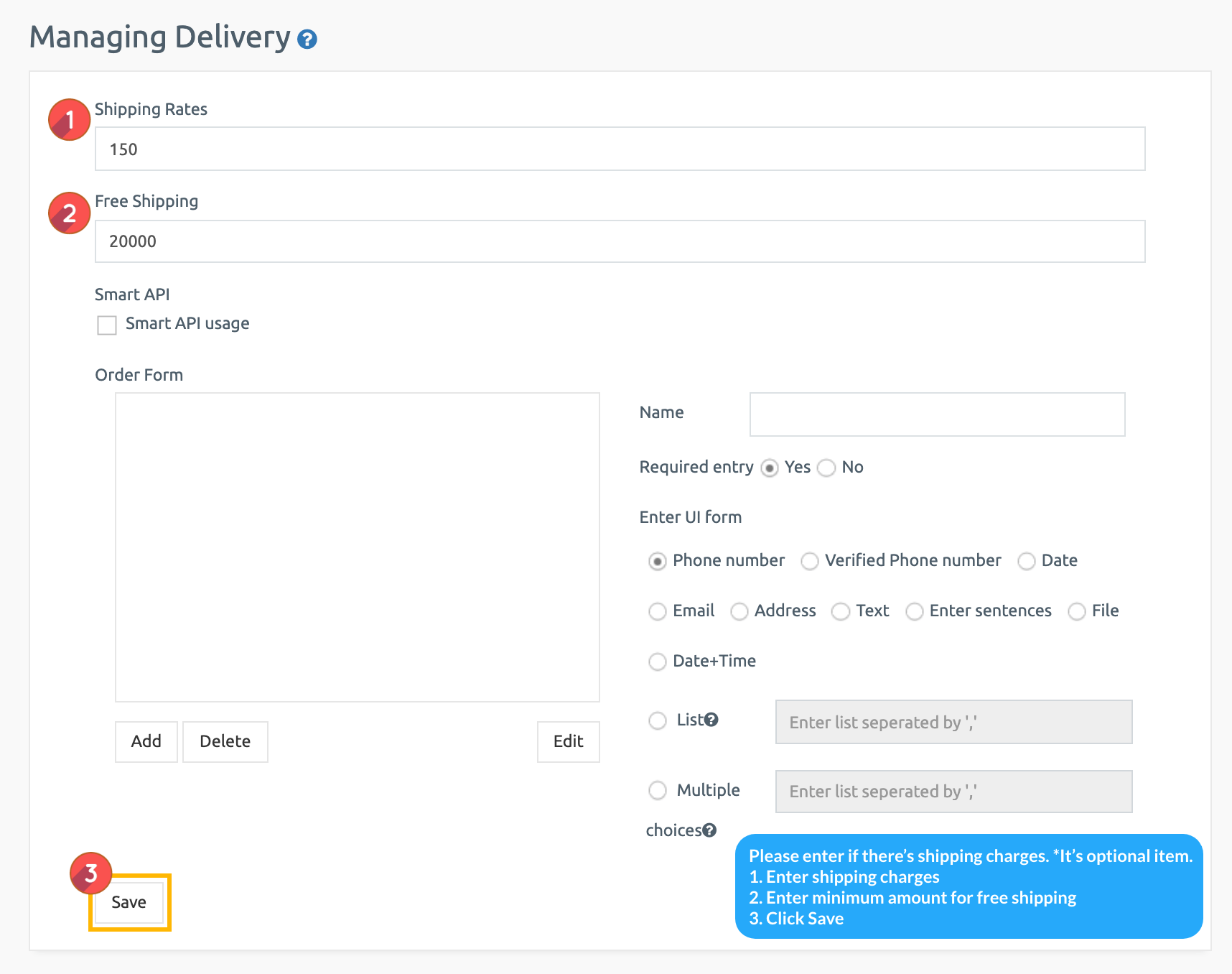Click the Add button under Order Form
1232x974 pixels.
[146, 742]
